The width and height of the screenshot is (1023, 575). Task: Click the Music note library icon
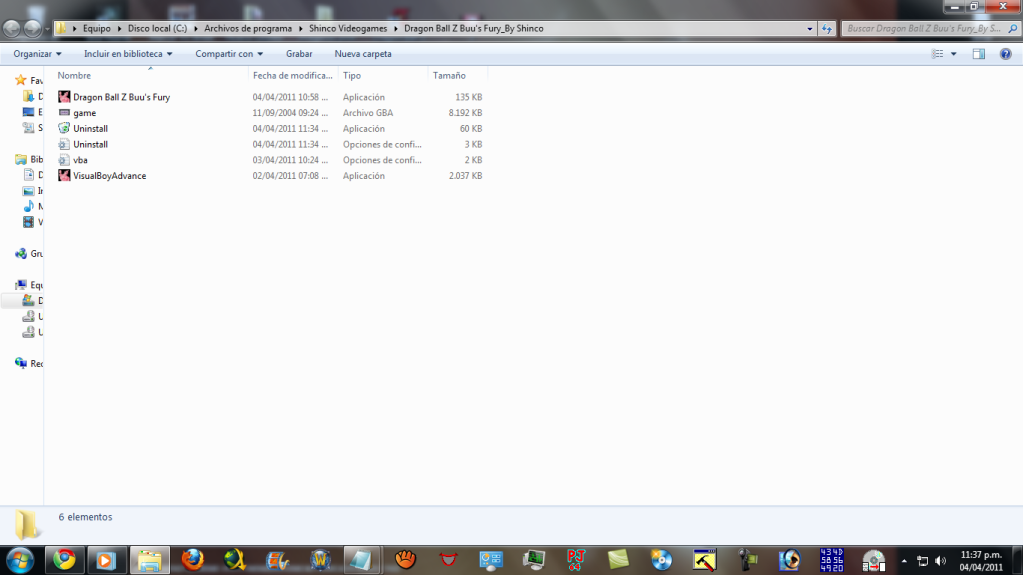[28, 206]
